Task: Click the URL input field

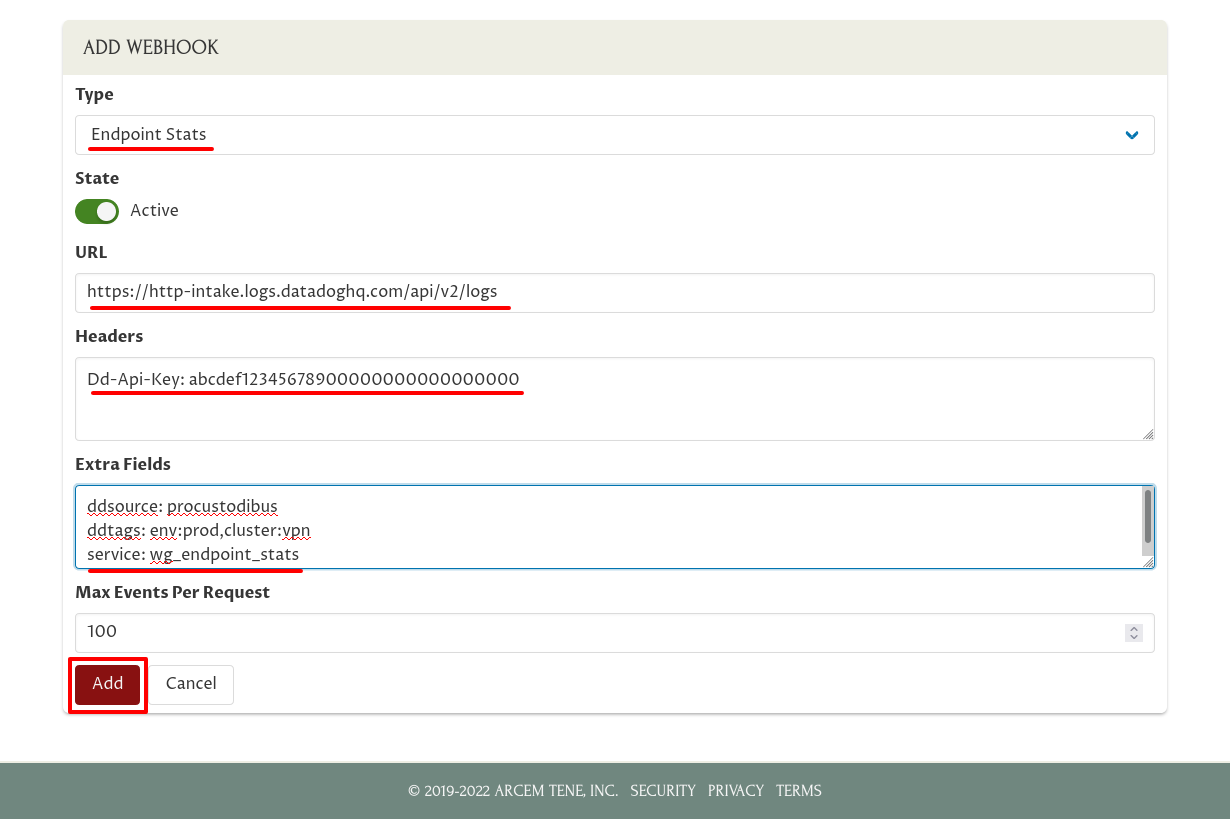Action: pos(614,293)
